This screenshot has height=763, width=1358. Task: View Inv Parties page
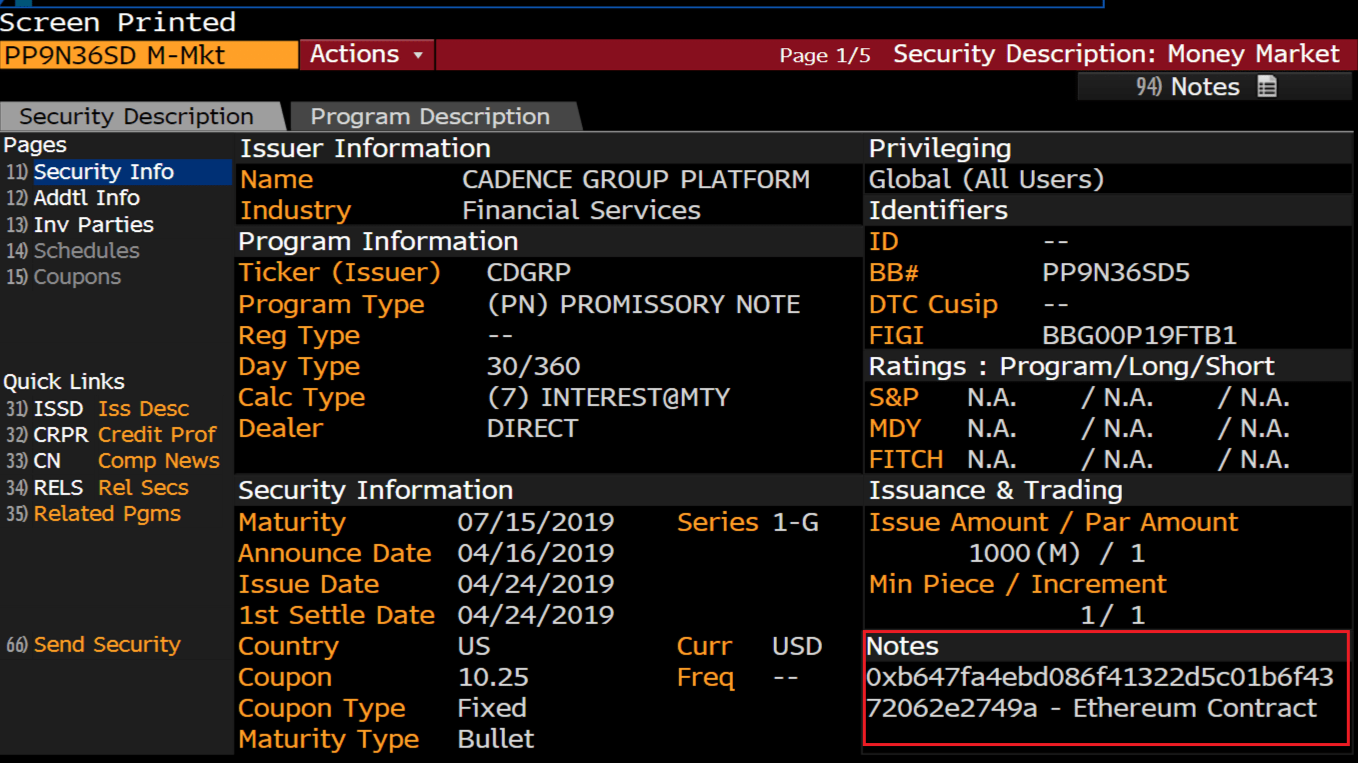(96, 224)
